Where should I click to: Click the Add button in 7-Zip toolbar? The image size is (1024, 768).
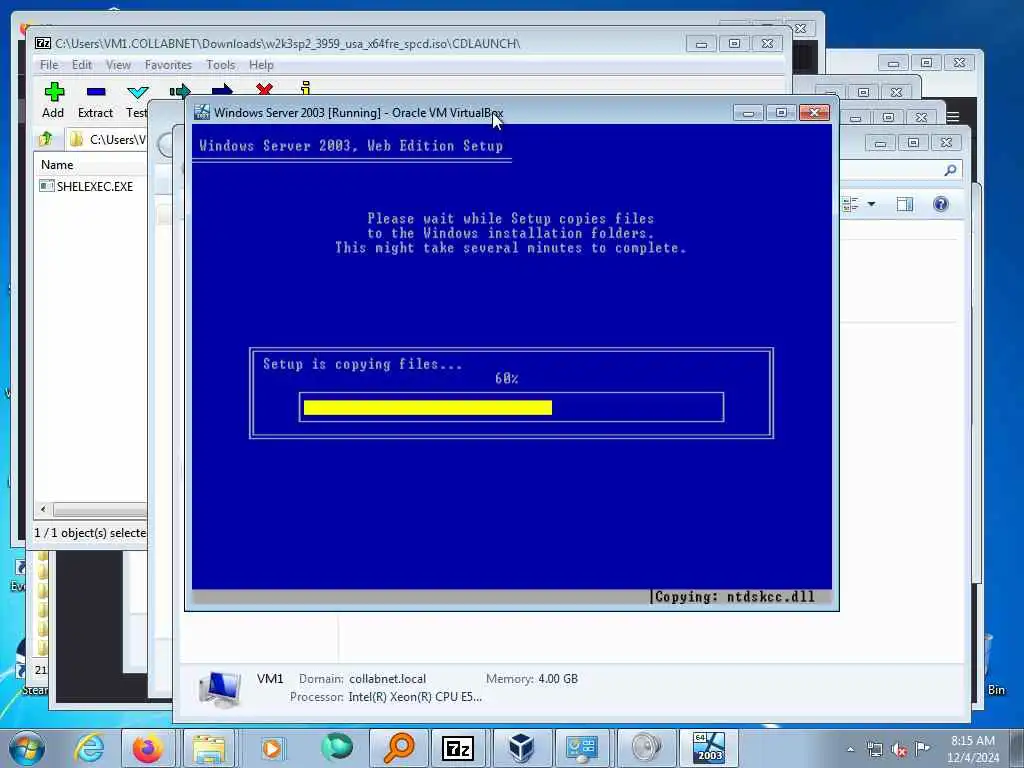tap(54, 99)
